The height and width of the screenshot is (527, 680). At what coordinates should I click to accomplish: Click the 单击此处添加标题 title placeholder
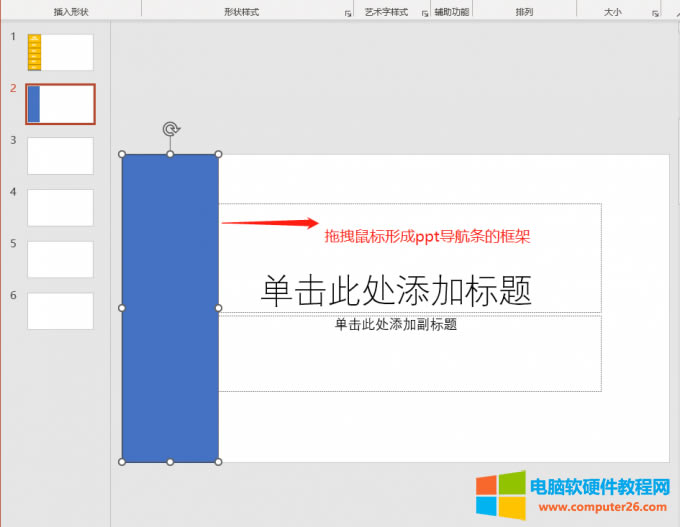(396, 290)
